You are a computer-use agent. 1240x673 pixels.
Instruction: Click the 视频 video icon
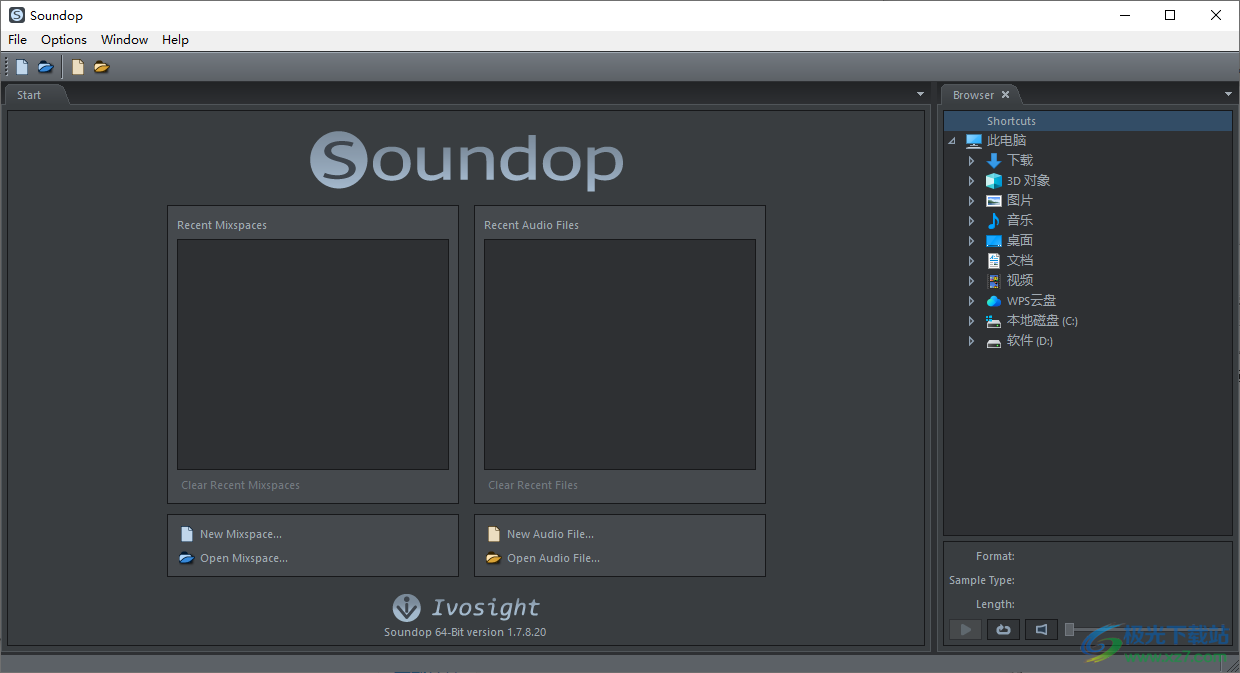(x=993, y=281)
